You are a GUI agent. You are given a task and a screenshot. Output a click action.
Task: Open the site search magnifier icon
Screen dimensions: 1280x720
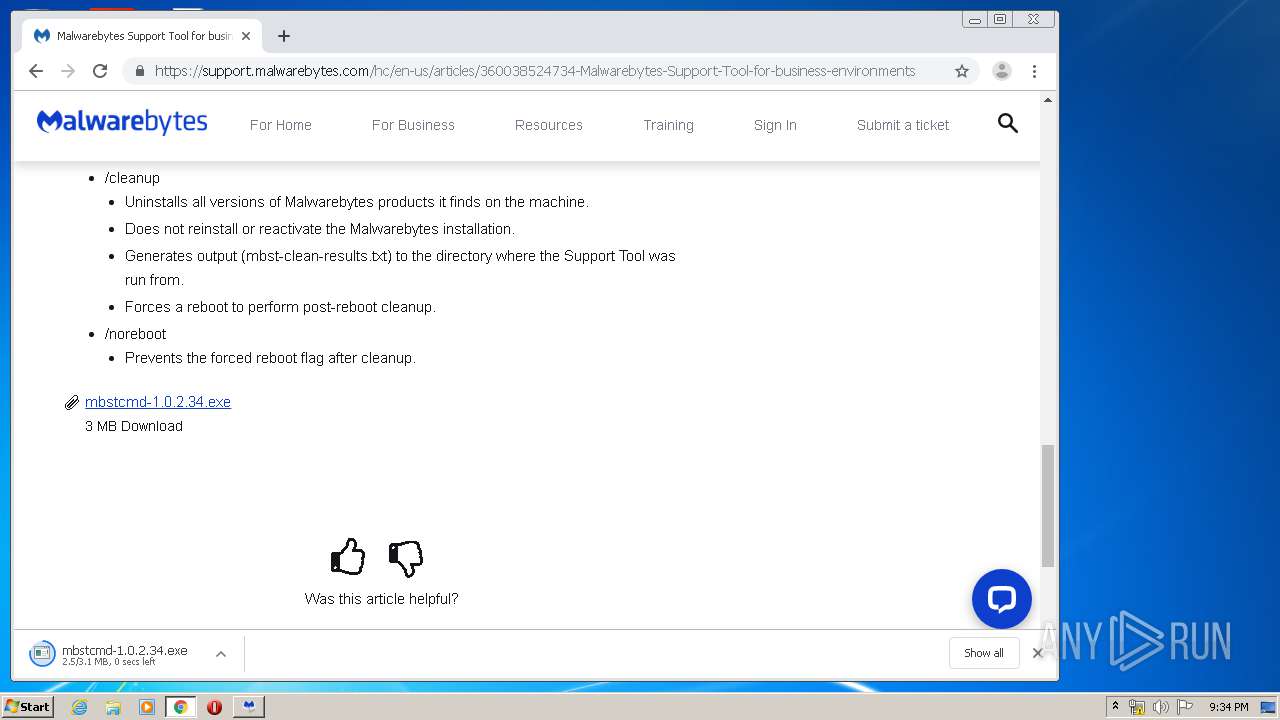pos(1008,123)
